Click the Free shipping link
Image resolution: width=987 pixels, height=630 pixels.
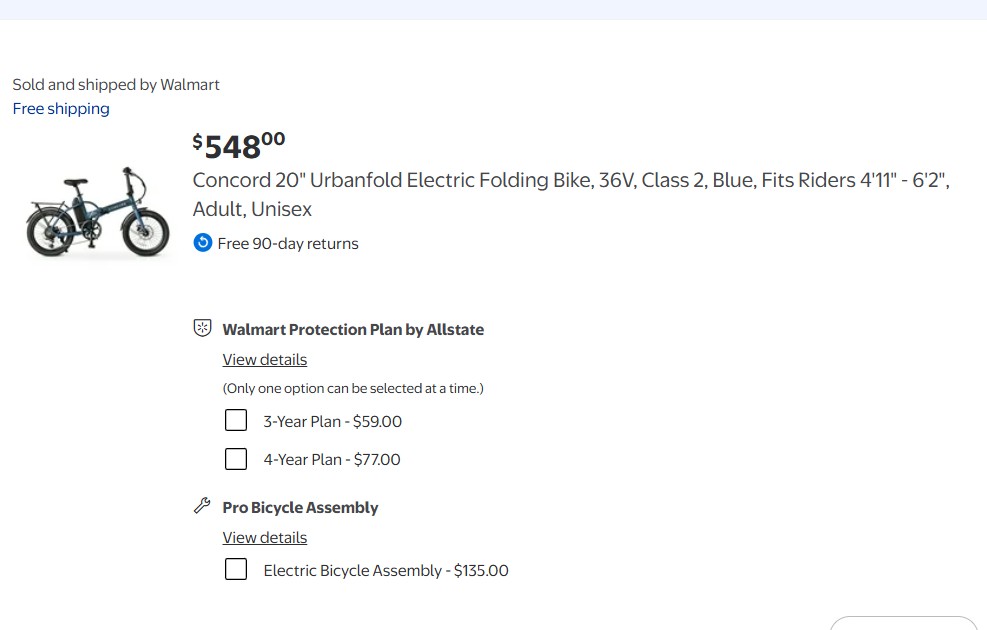[61, 109]
